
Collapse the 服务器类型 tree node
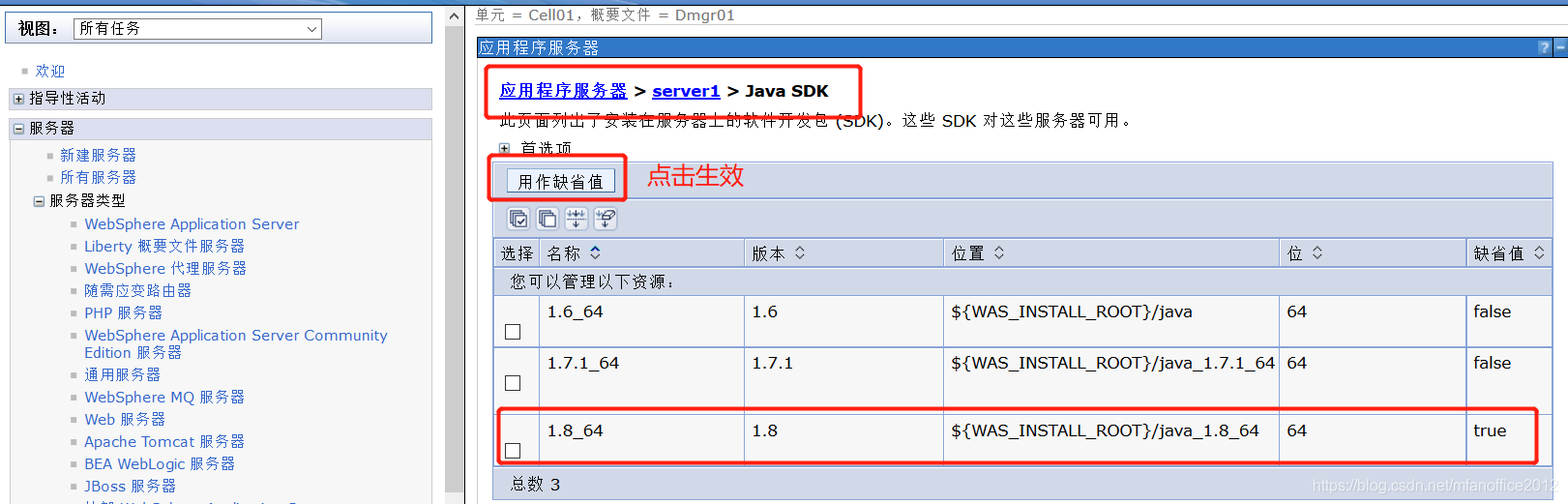coord(39,201)
